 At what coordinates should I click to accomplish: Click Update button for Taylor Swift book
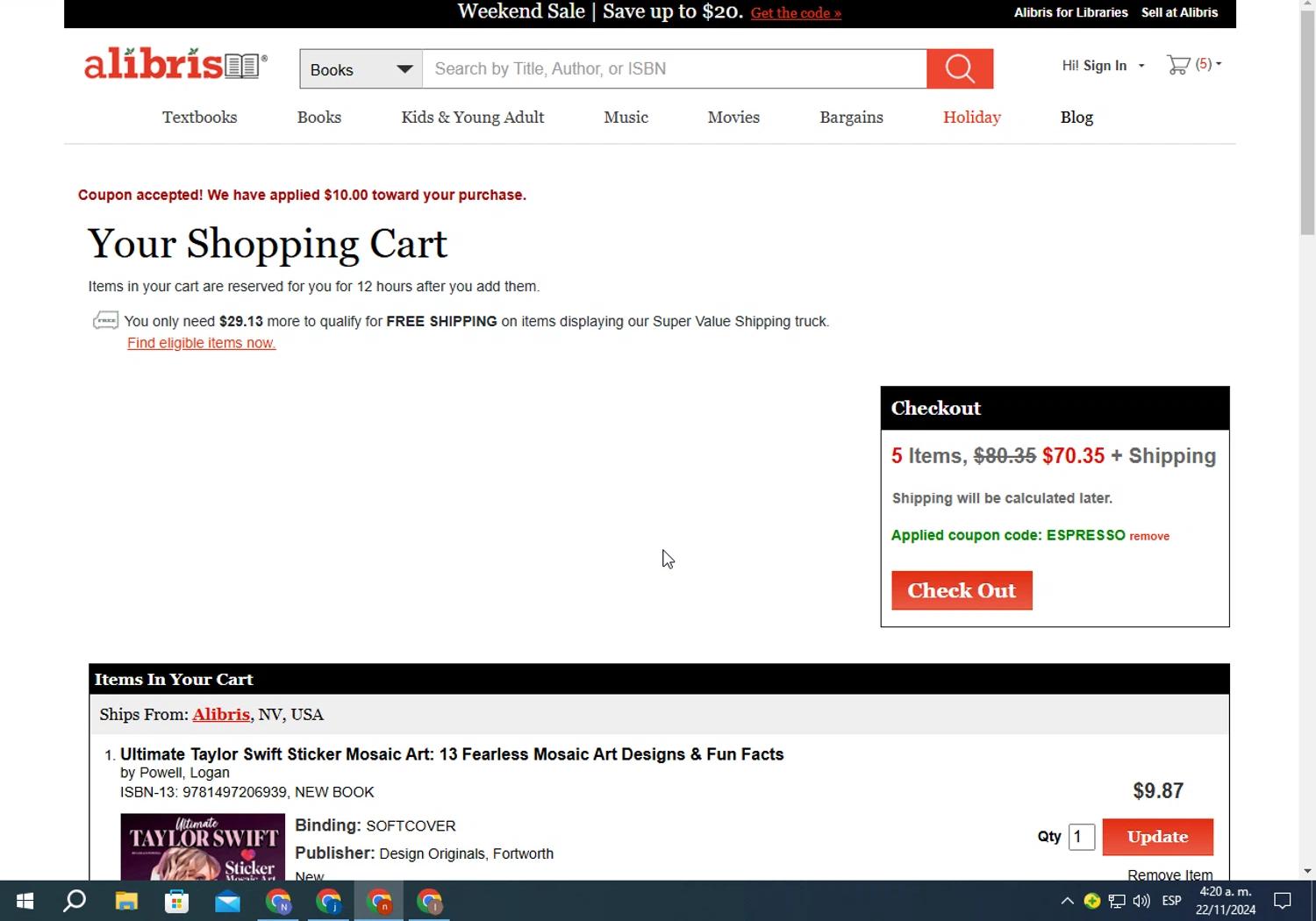click(1157, 837)
